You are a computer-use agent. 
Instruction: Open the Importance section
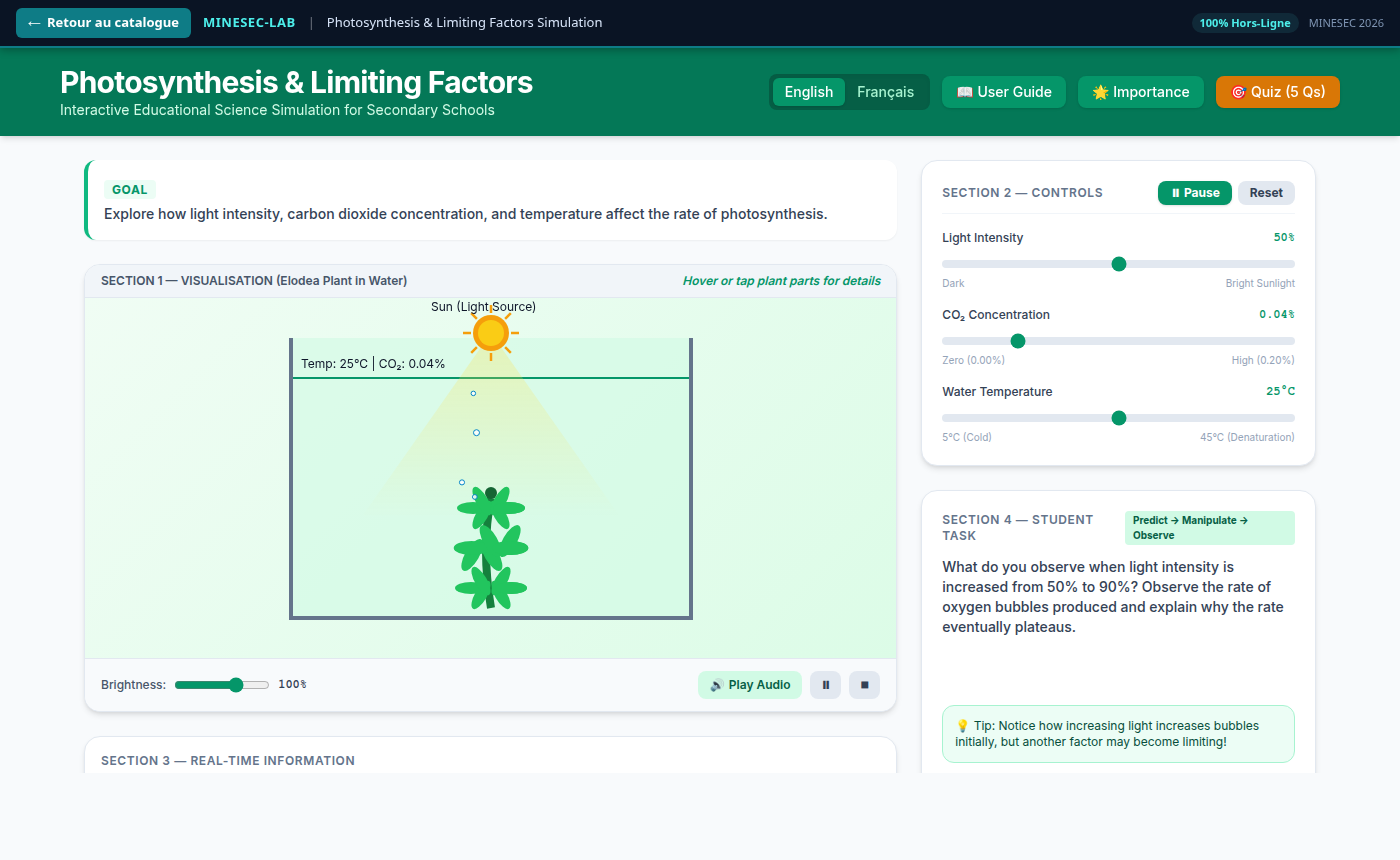click(1141, 92)
